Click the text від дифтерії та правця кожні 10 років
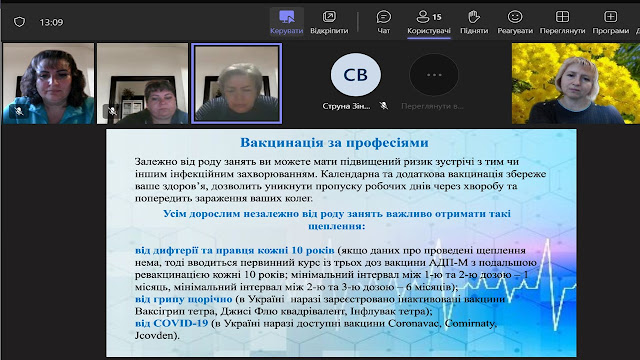This screenshot has height=360, width=640. click(x=235, y=250)
